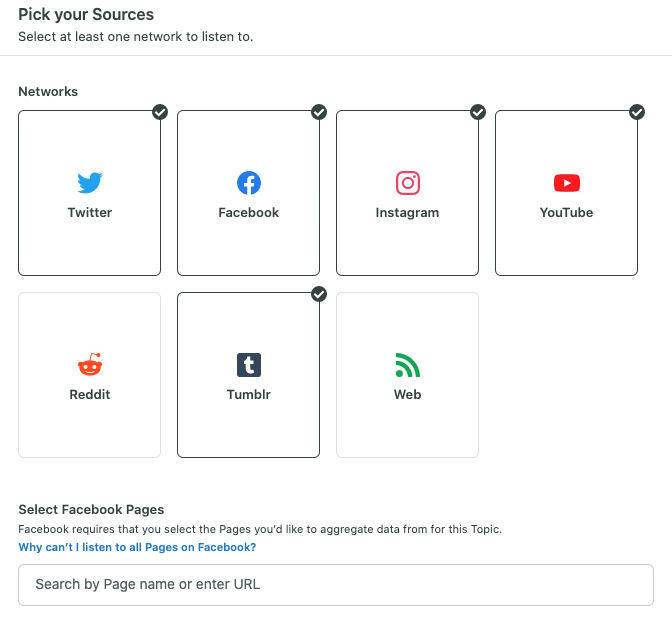Click the Reddit alien icon
The width and height of the screenshot is (672, 629).
[x=90, y=365]
